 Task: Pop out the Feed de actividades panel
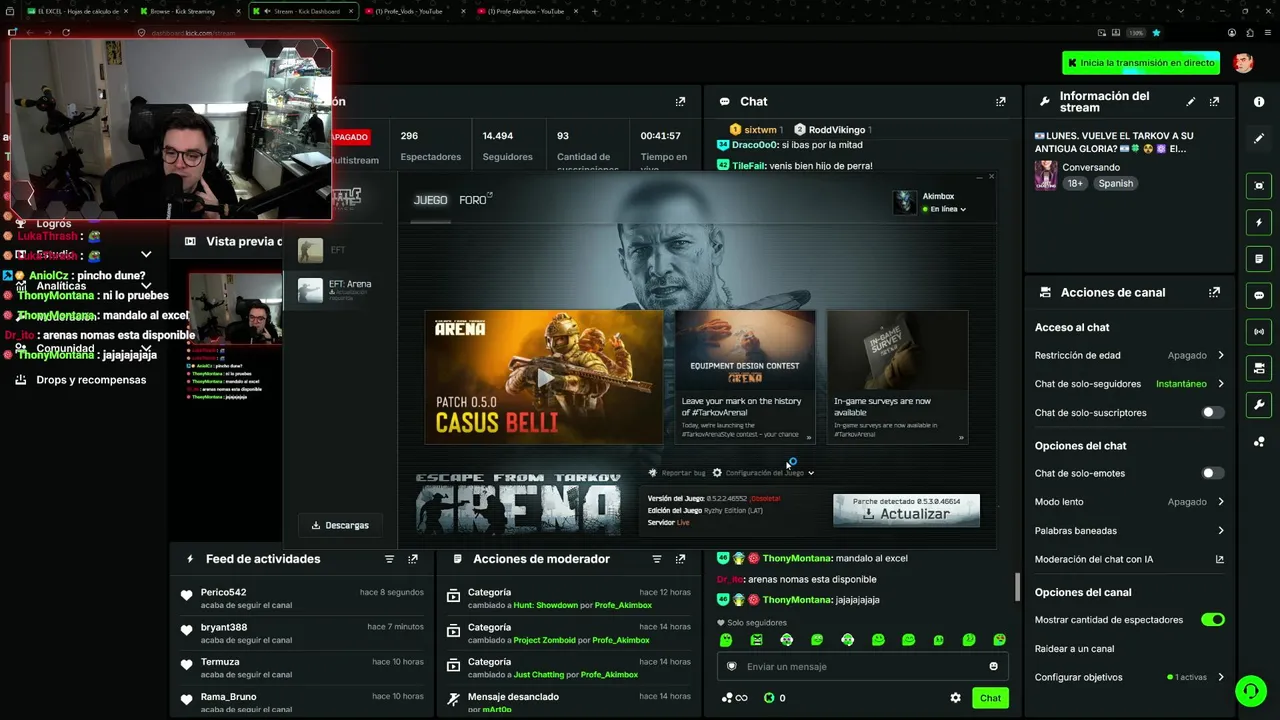click(413, 559)
